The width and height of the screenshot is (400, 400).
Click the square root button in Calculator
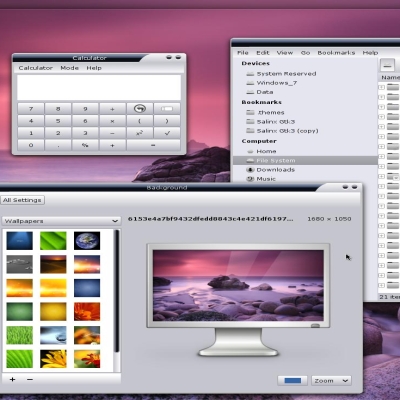coord(167,133)
